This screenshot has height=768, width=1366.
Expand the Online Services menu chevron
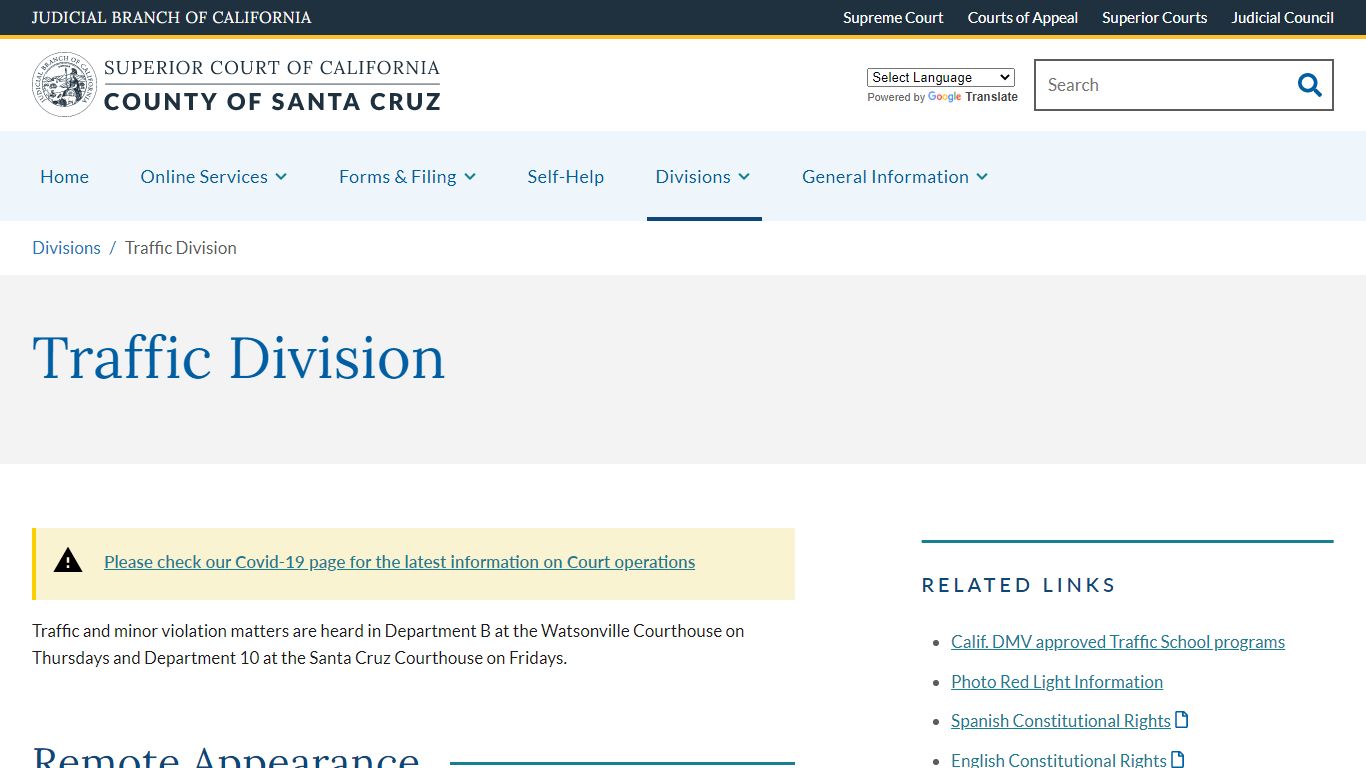tap(281, 177)
